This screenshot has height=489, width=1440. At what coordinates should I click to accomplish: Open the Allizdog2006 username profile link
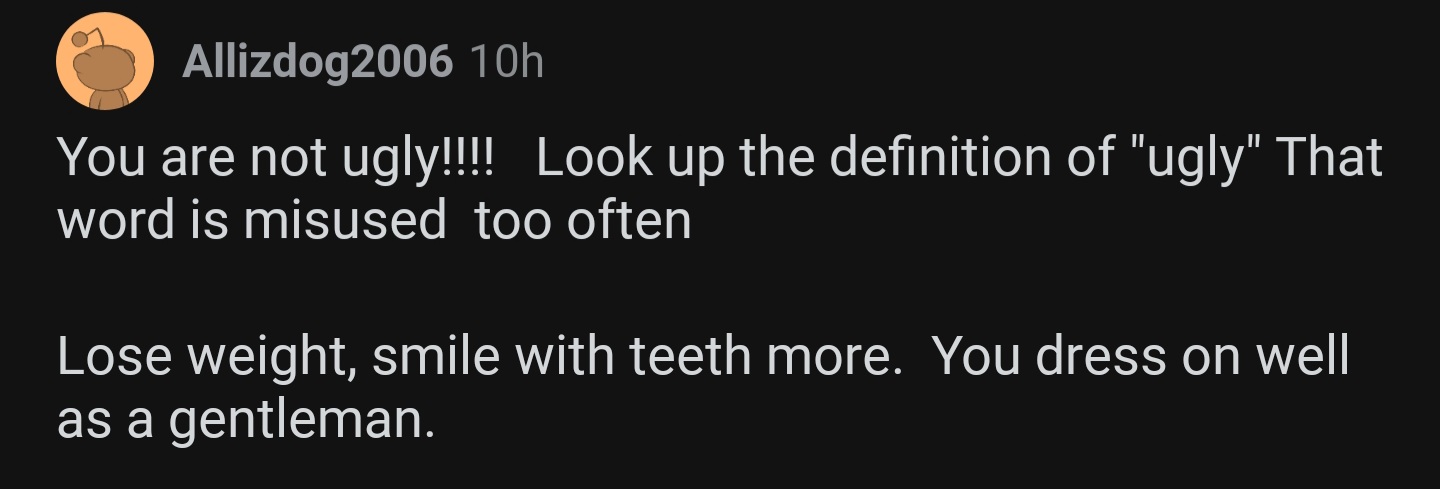pos(316,63)
